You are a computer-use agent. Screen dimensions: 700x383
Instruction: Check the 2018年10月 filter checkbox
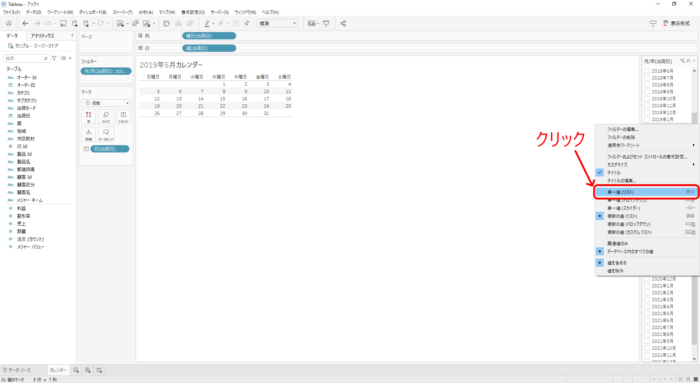pos(647,99)
